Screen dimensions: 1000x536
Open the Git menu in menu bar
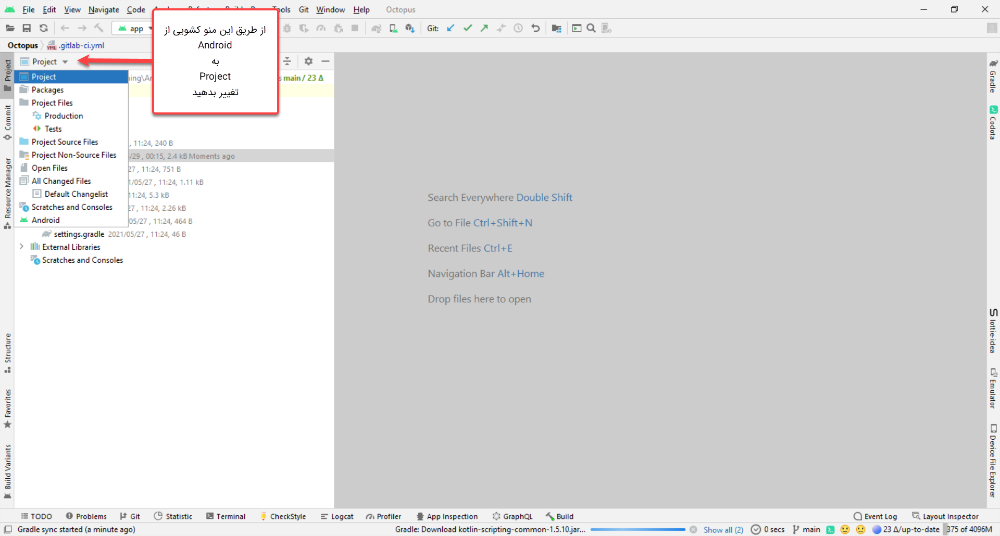click(304, 10)
